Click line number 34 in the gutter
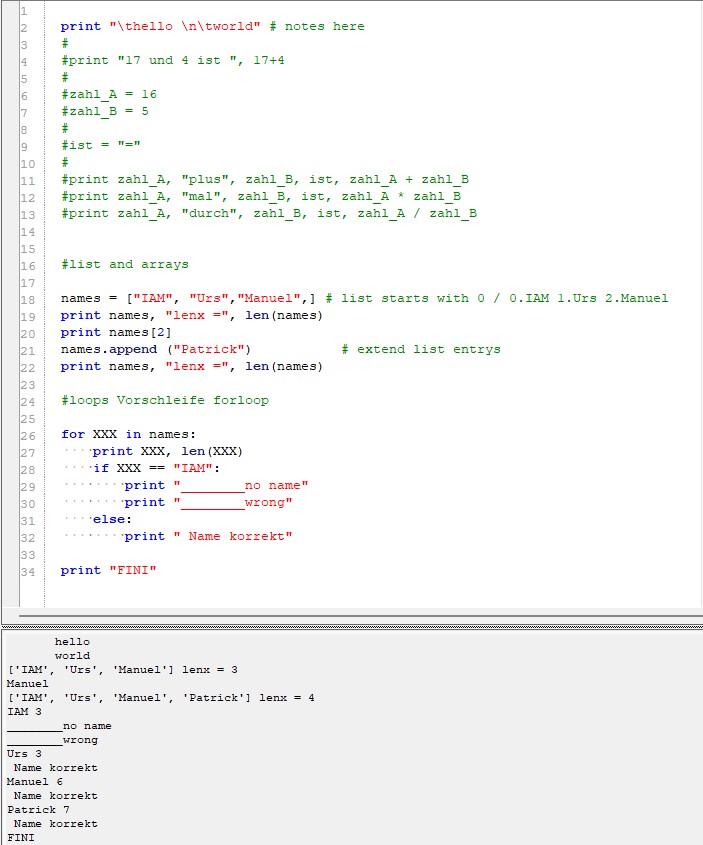 point(27,572)
